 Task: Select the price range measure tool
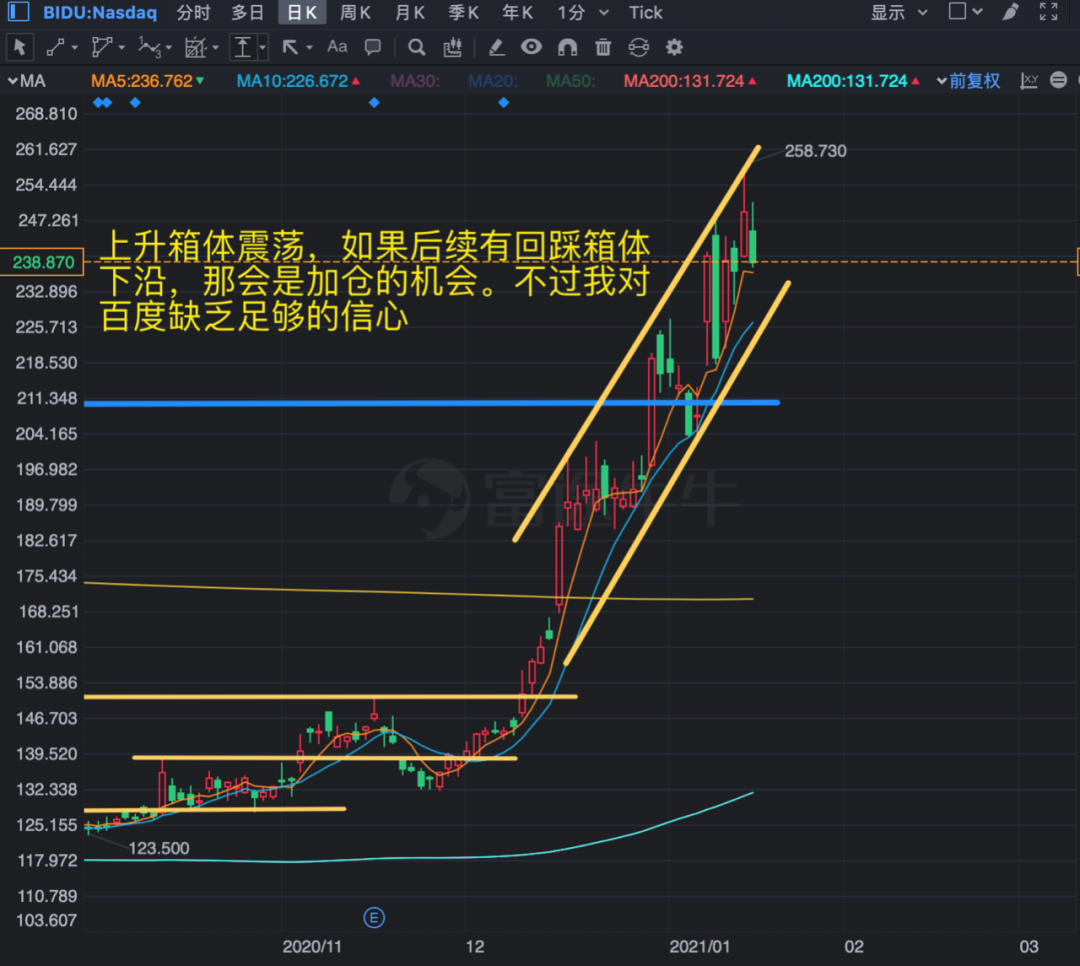pos(242,47)
